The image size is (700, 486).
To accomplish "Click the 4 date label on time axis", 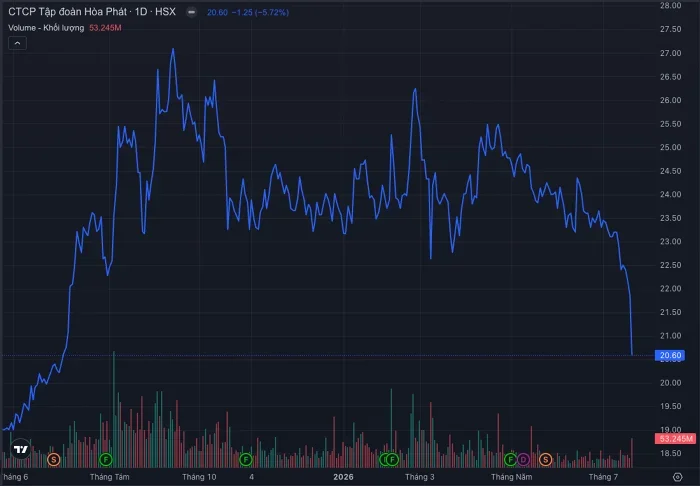I will point(252,477).
